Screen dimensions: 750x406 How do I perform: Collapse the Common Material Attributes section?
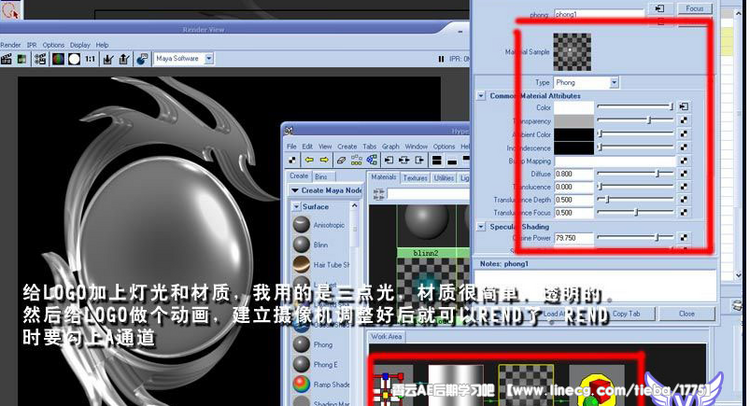(481, 96)
